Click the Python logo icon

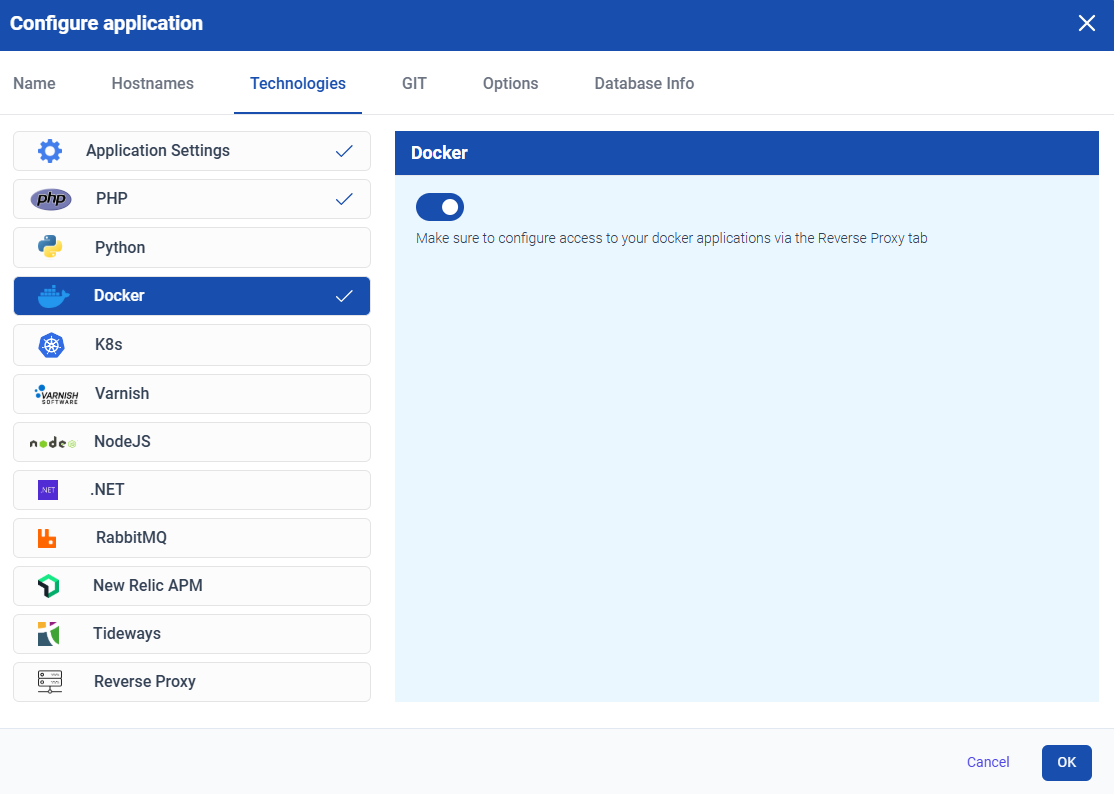[50, 247]
